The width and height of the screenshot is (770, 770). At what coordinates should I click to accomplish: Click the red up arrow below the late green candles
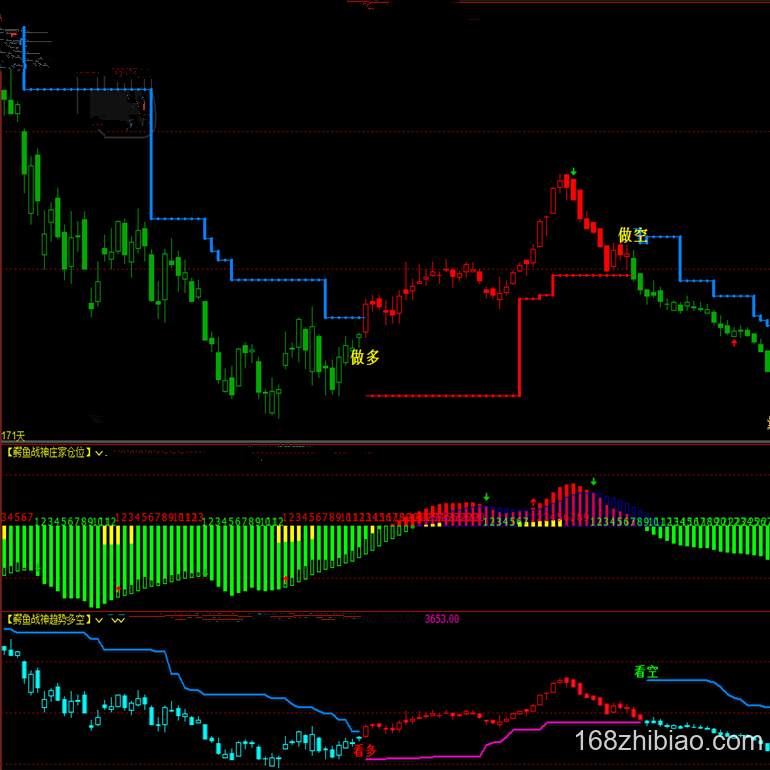735,343
